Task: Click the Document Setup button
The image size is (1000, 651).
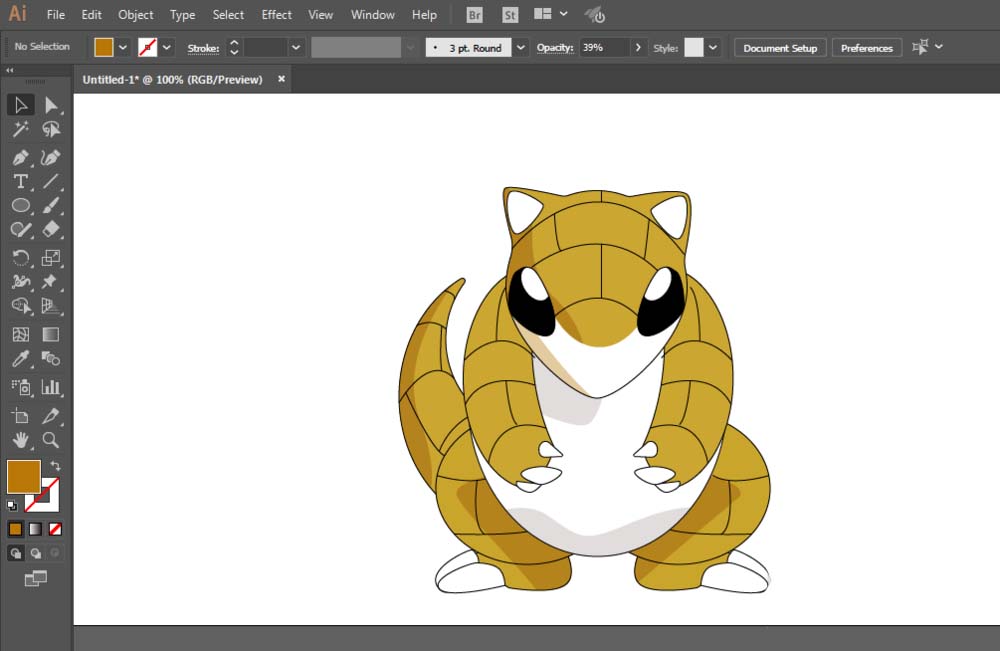Action: coord(780,48)
